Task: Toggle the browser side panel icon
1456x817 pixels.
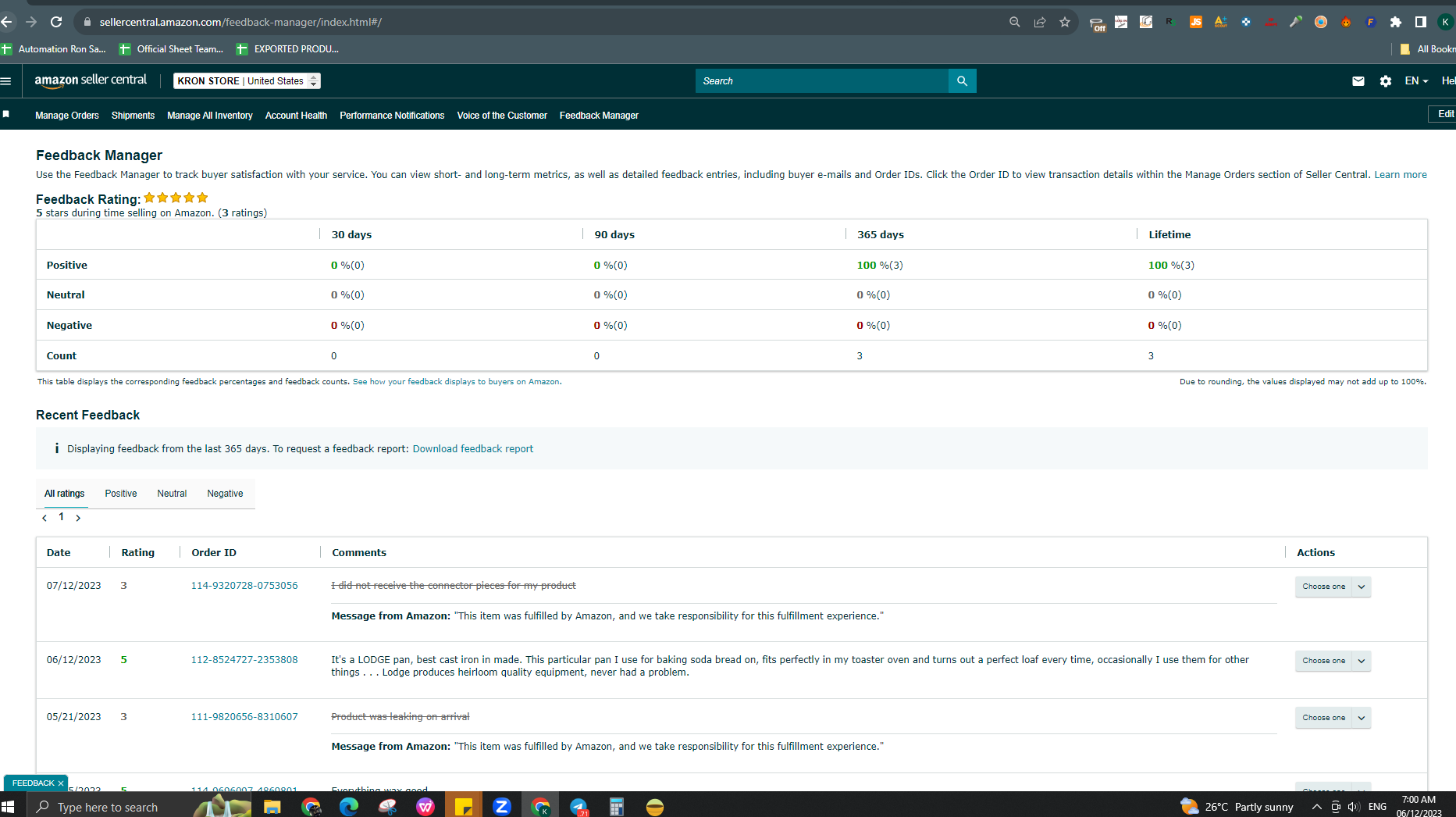Action: [x=1421, y=22]
